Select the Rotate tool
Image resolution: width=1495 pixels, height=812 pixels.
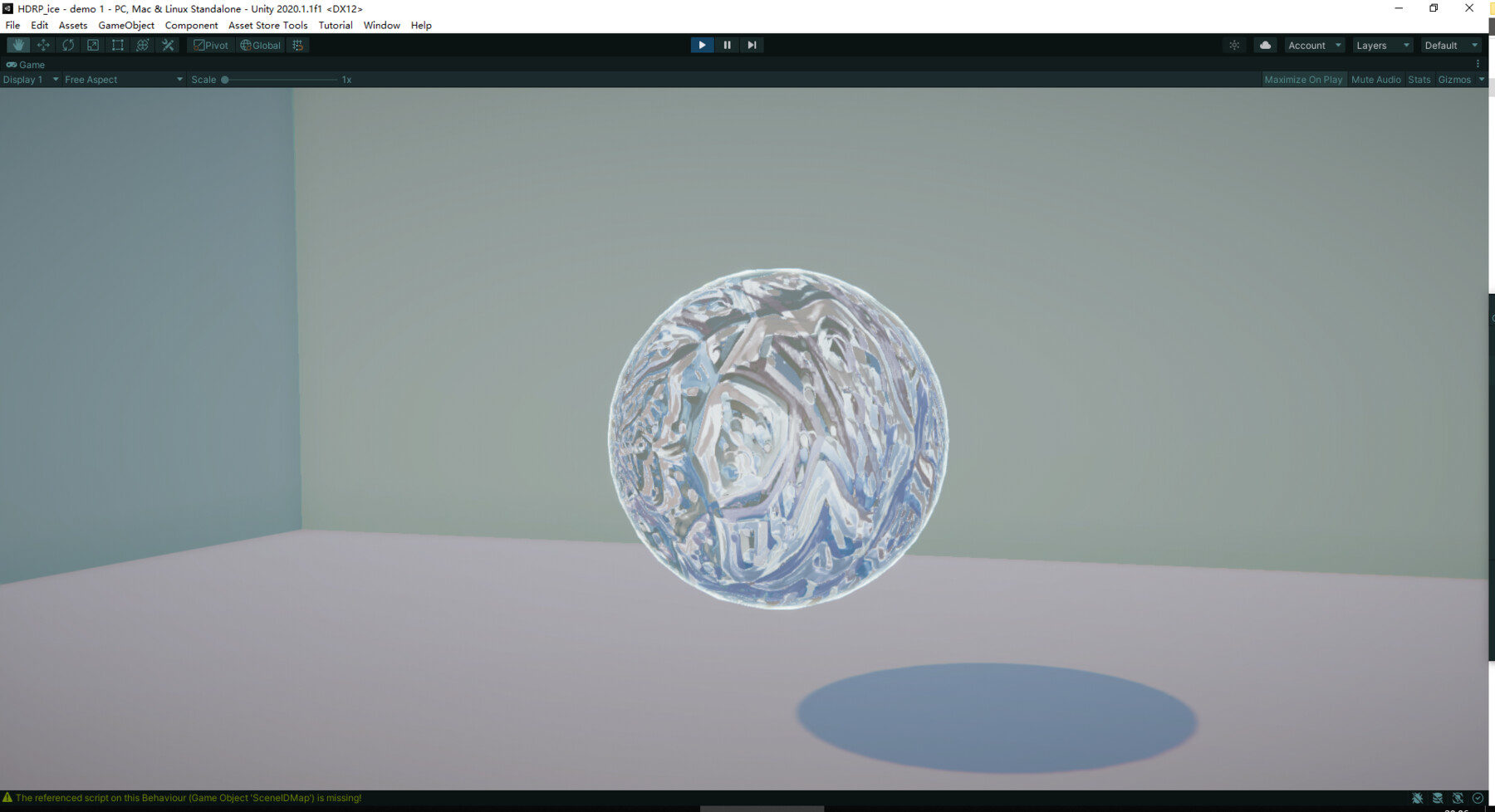(68, 45)
